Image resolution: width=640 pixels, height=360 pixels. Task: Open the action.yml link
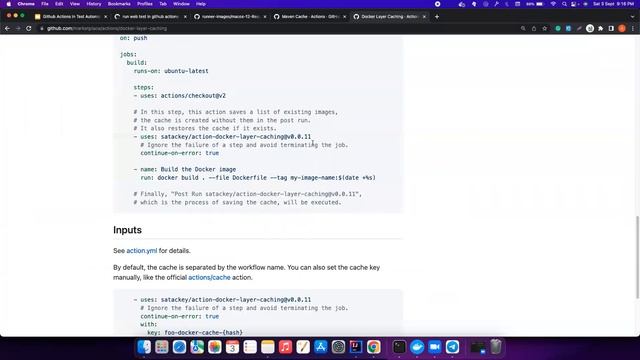(142, 251)
